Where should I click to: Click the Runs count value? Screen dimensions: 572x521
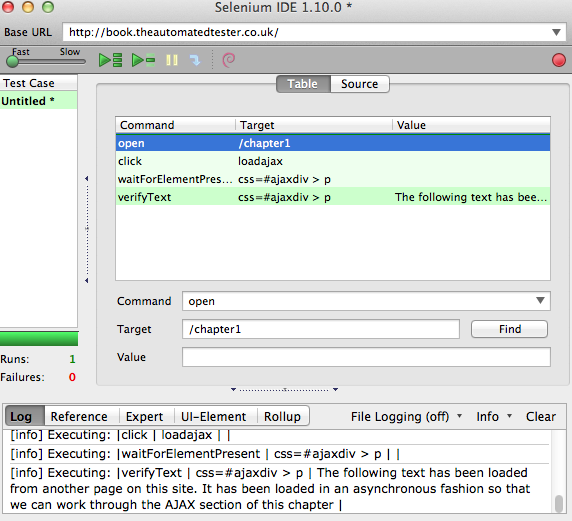[x=72, y=359]
